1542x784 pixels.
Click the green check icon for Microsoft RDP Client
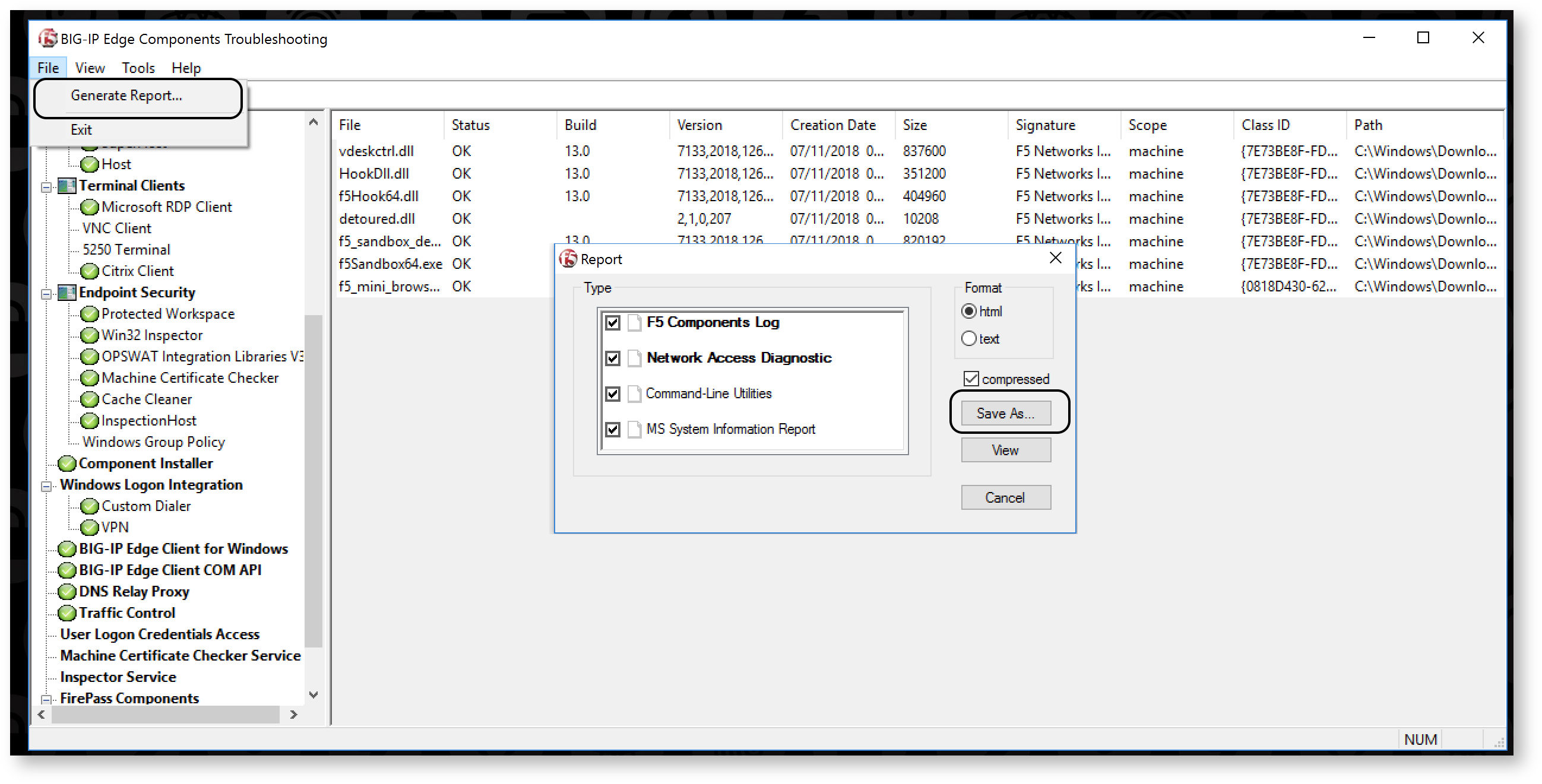pos(89,207)
